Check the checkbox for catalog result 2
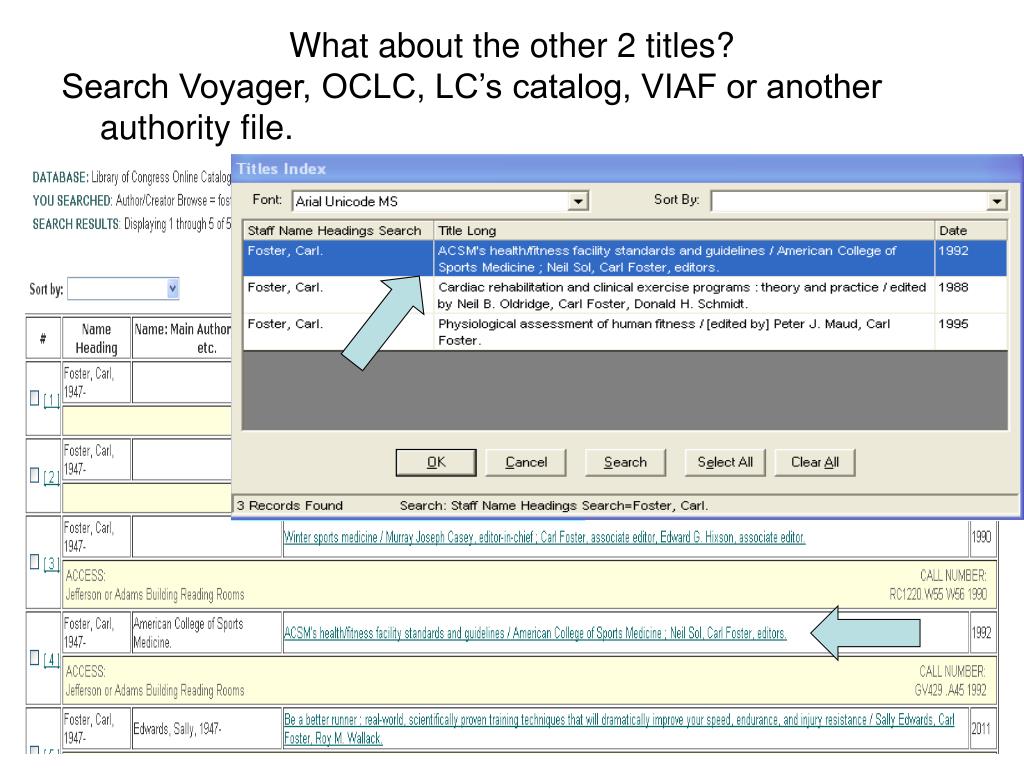1024x768 pixels. point(35,475)
